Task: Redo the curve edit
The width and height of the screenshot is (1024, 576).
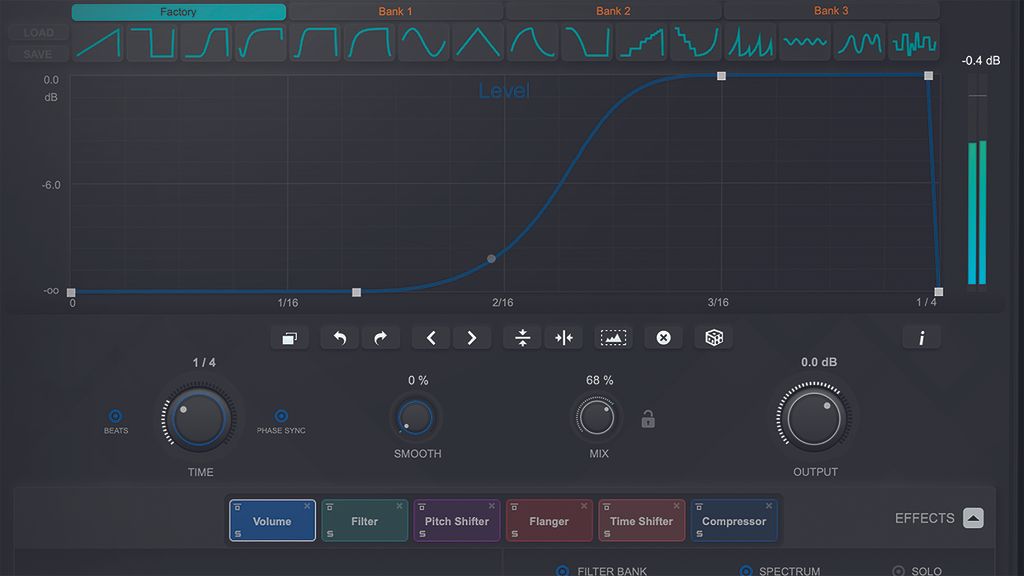Action: click(380, 337)
